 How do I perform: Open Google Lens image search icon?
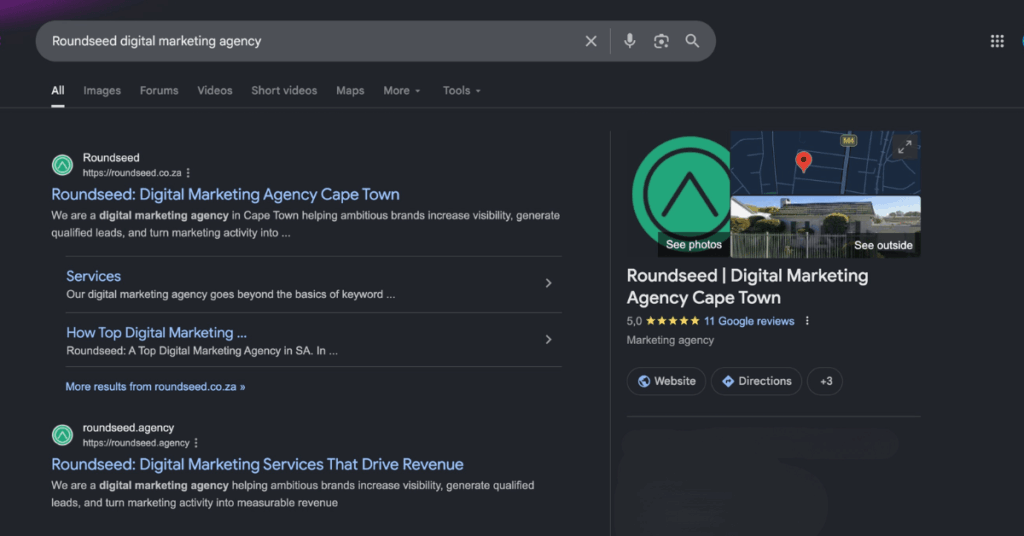point(661,41)
